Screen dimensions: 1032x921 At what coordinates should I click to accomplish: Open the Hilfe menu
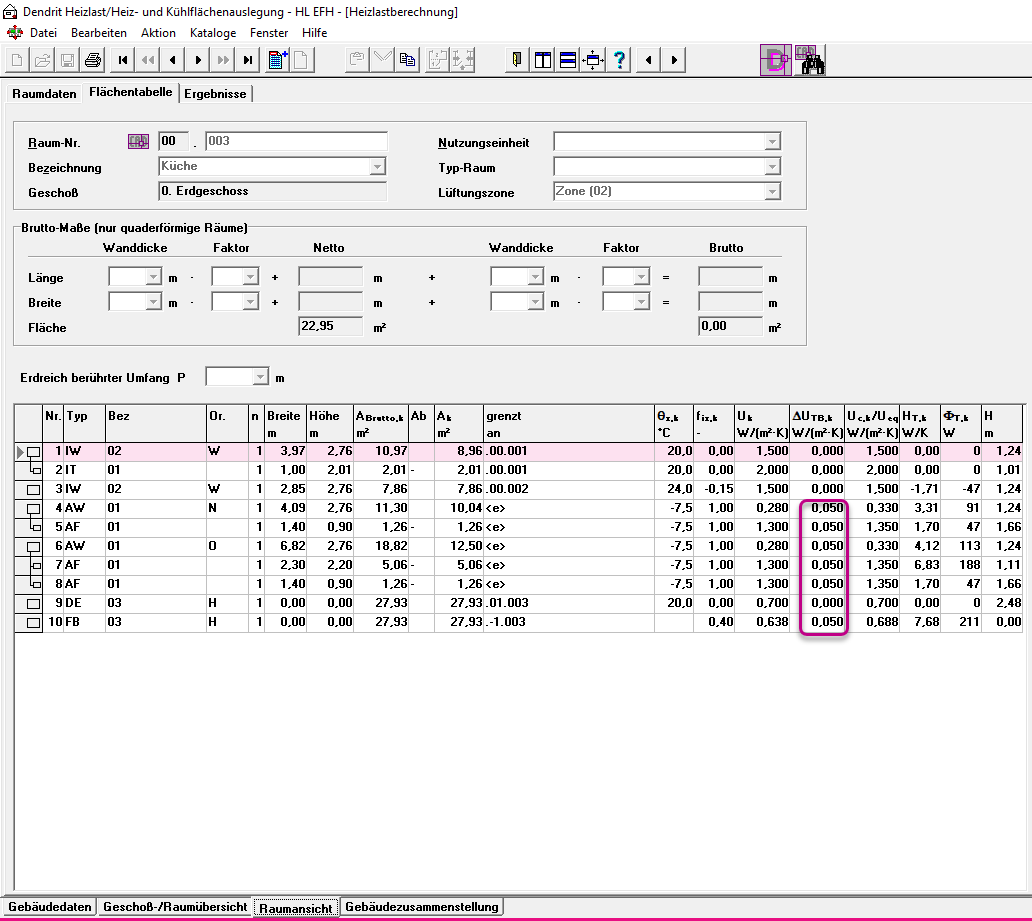click(x=315, y=33)
